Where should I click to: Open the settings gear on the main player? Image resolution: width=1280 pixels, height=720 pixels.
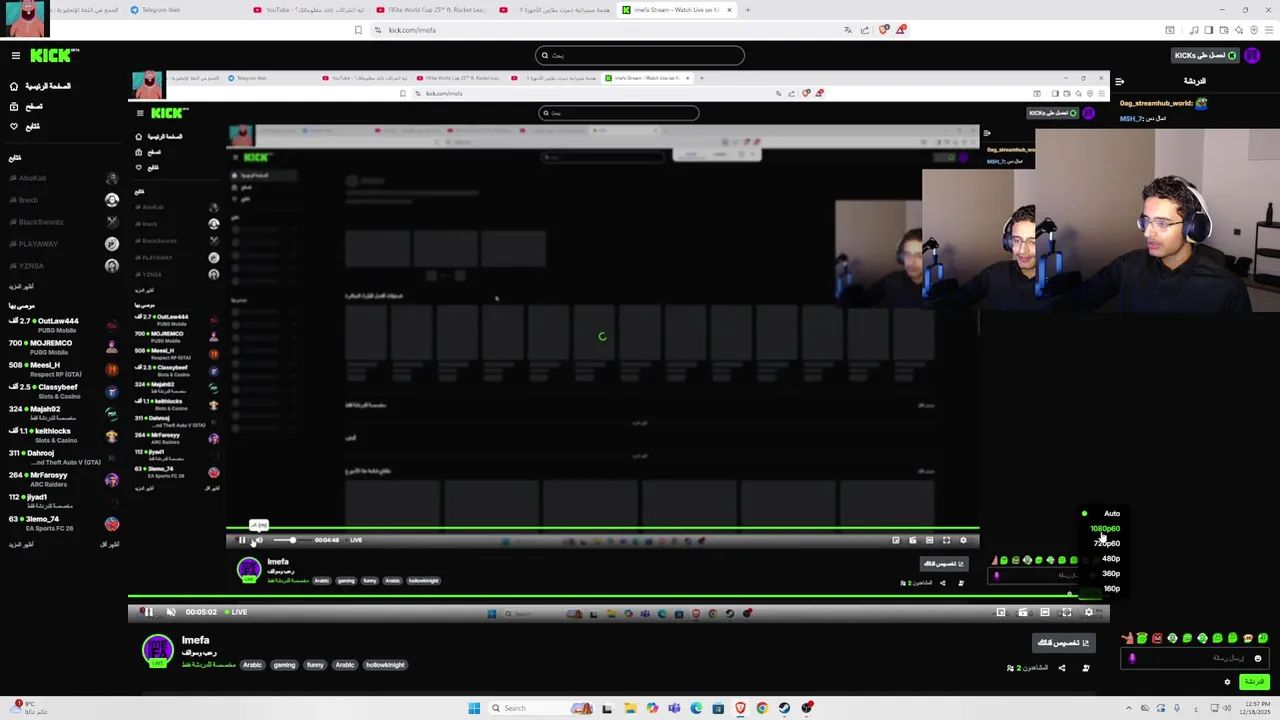(1089, 612)
